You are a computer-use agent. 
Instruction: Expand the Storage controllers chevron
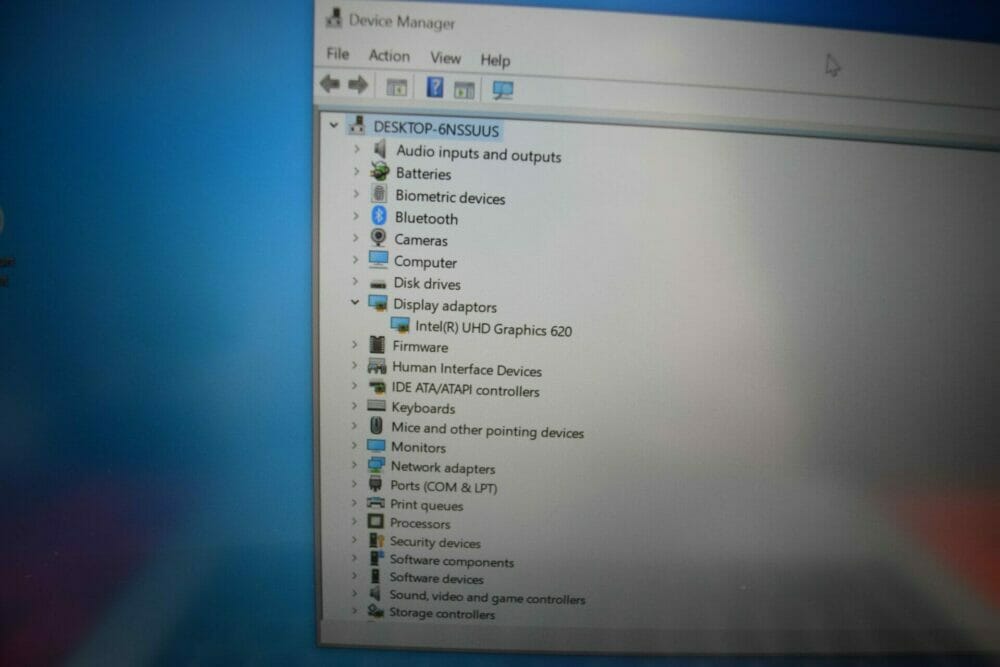[x=354, y=610]
